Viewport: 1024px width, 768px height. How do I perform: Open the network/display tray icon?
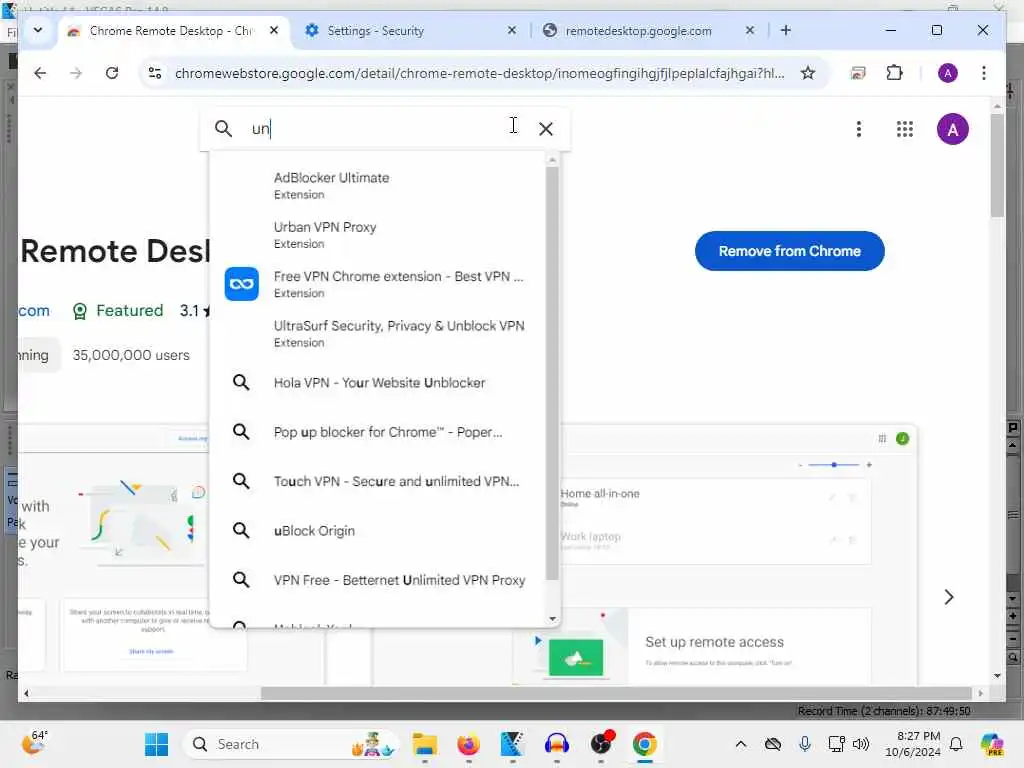836,744
